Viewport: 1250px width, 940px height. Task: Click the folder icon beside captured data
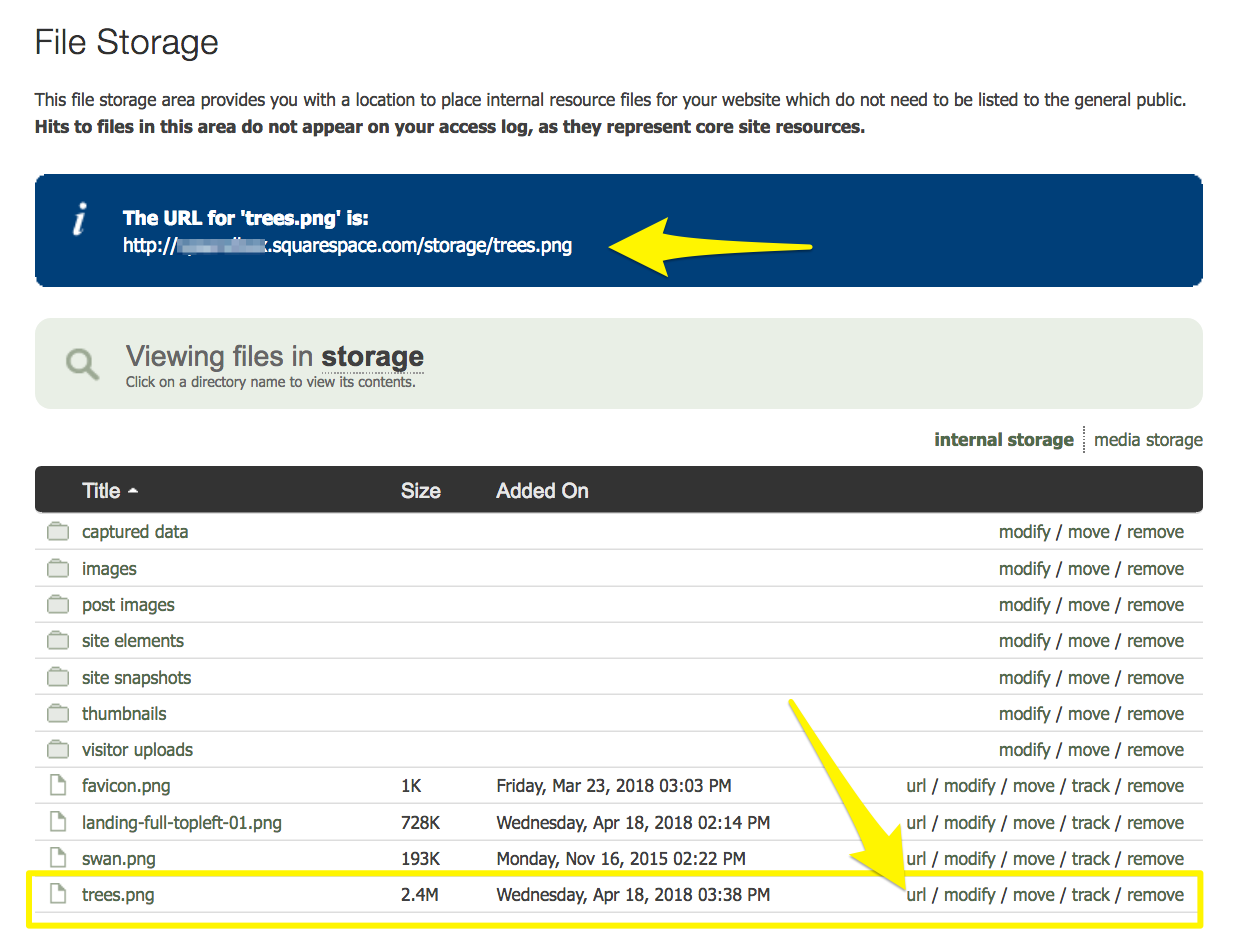coord(58,532)
